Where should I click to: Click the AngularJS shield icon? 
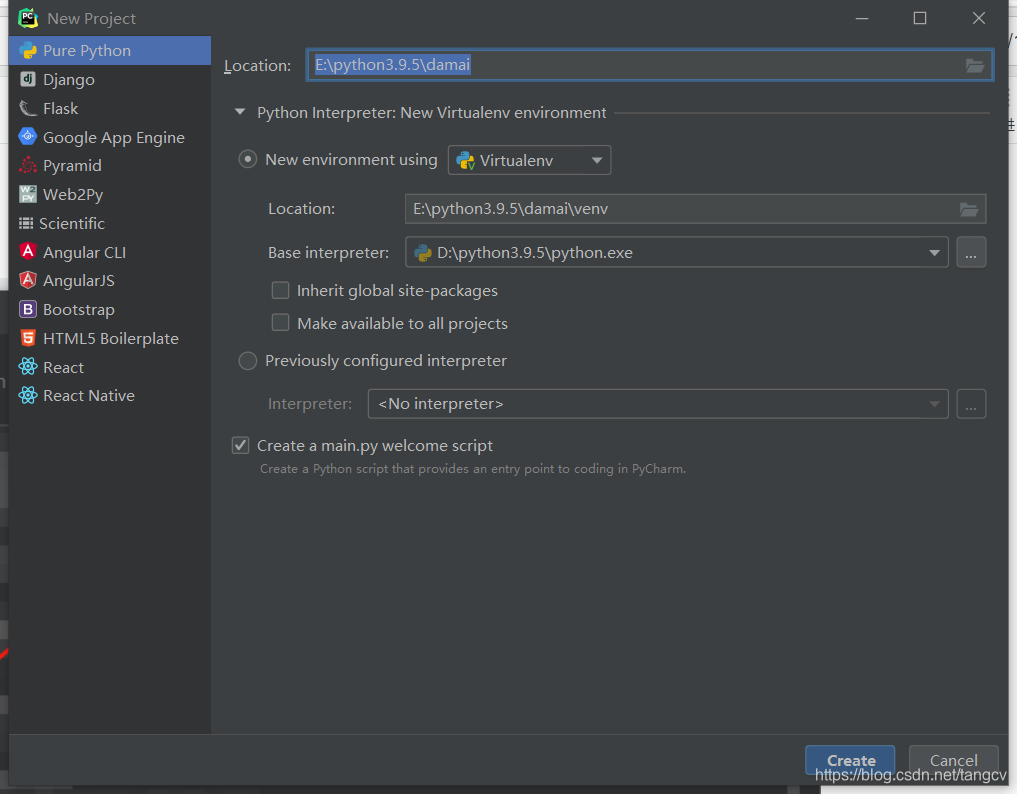point(28,280)
